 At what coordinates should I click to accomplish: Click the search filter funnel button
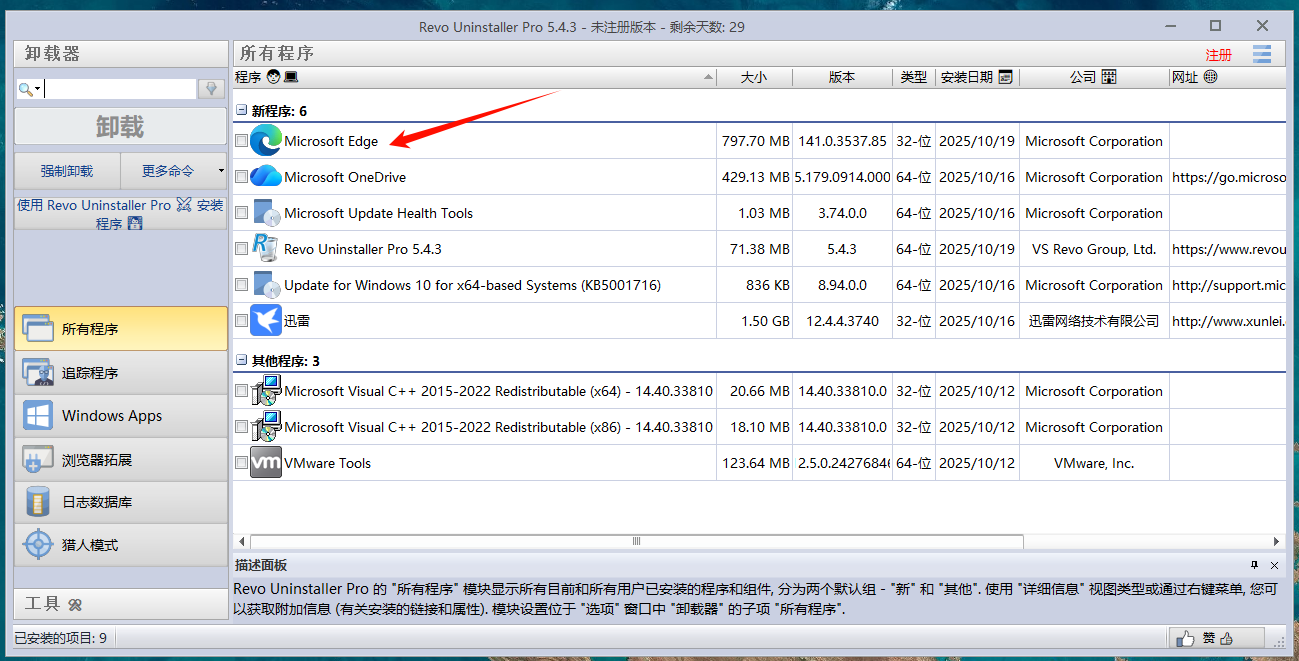(x=210, y=89)
